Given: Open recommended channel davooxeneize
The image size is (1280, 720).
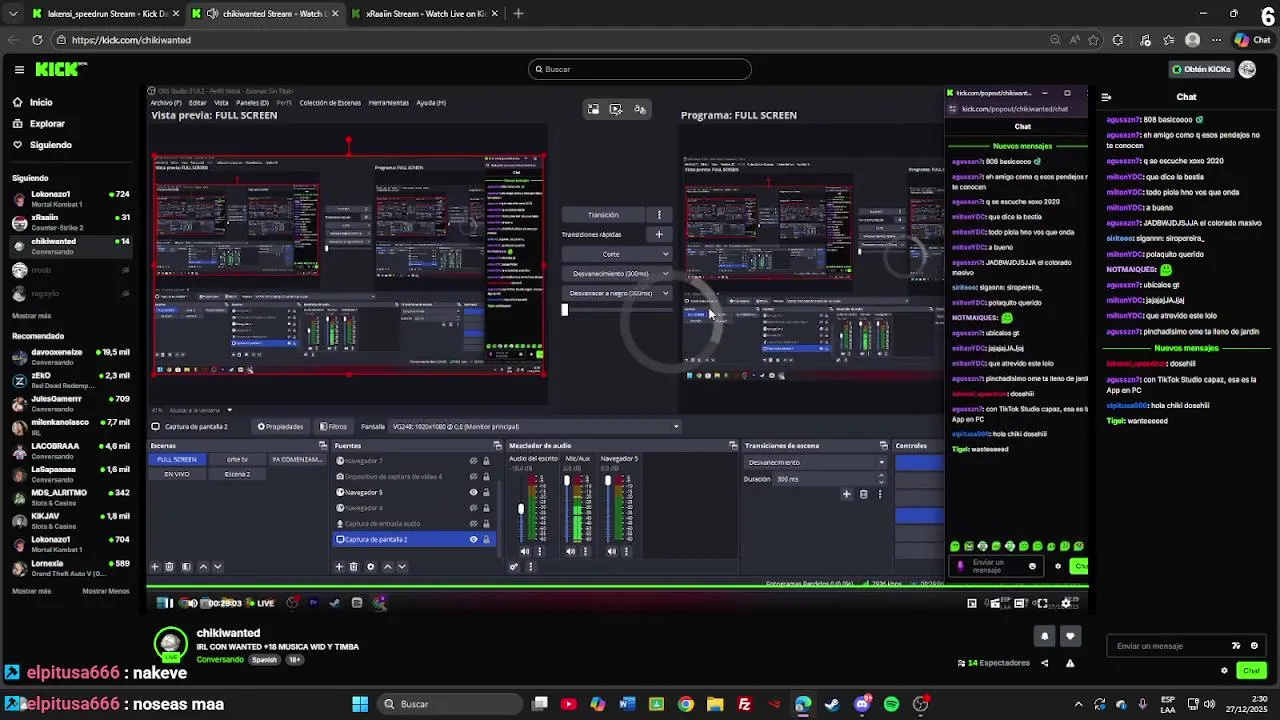Looking at the screenshot, I should point(70,356).
